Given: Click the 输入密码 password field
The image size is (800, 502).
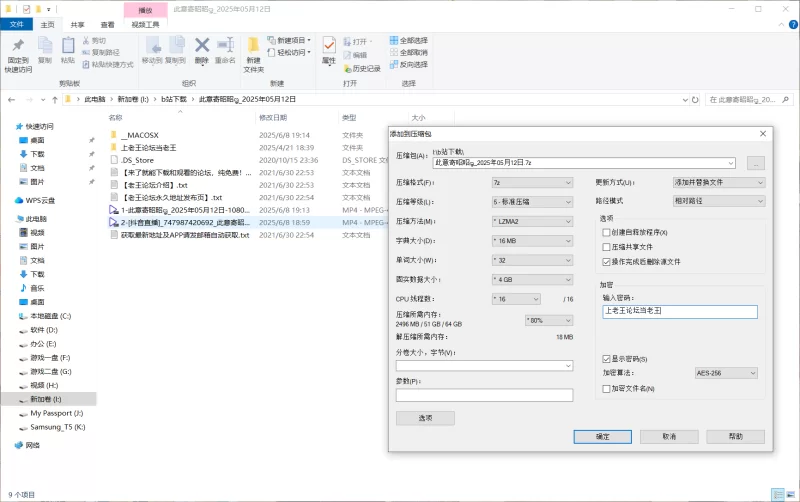Looking at the screenshot, I should [x=680, y=311].
